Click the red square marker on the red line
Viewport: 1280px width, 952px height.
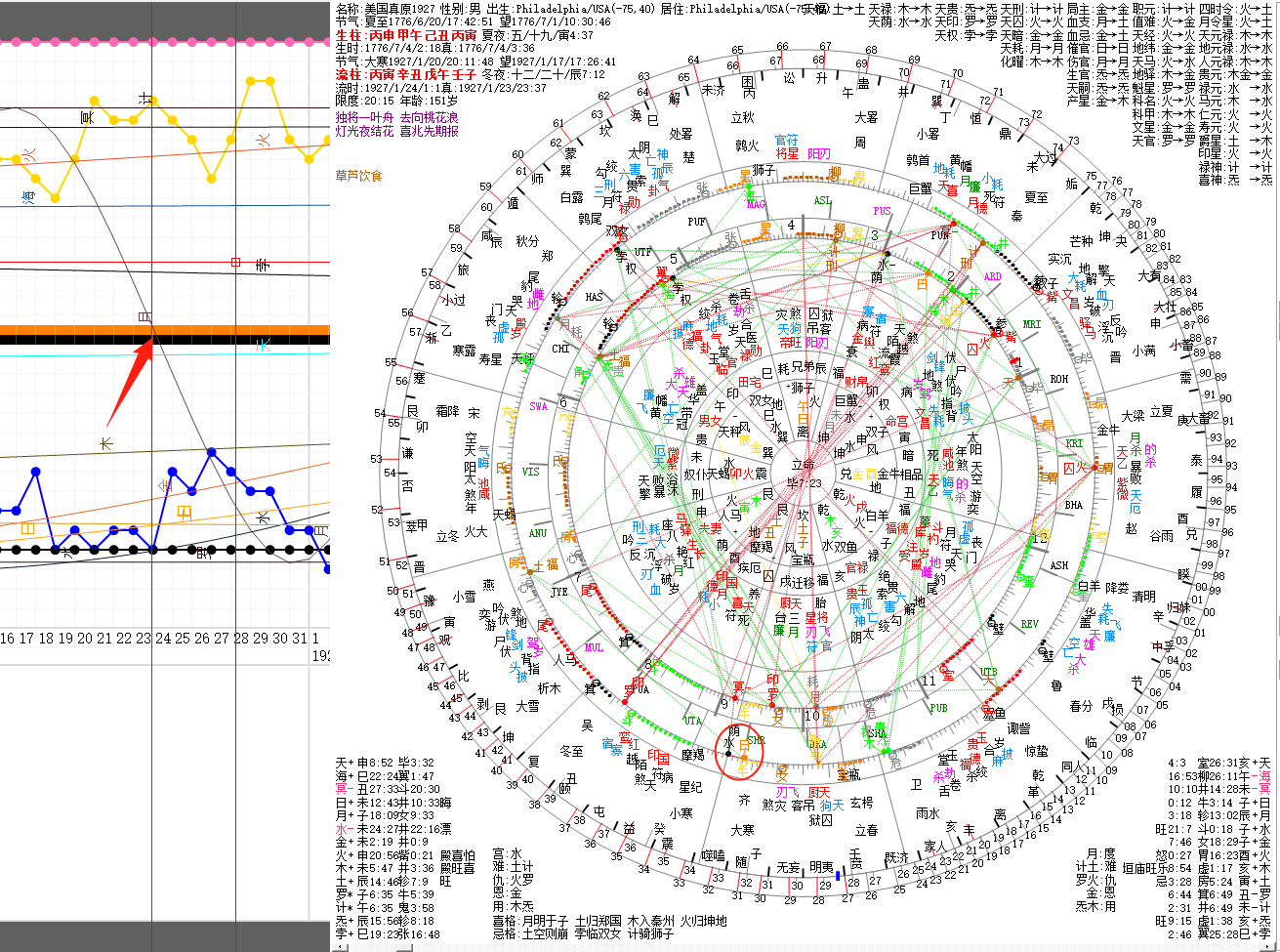coord(234,262)
